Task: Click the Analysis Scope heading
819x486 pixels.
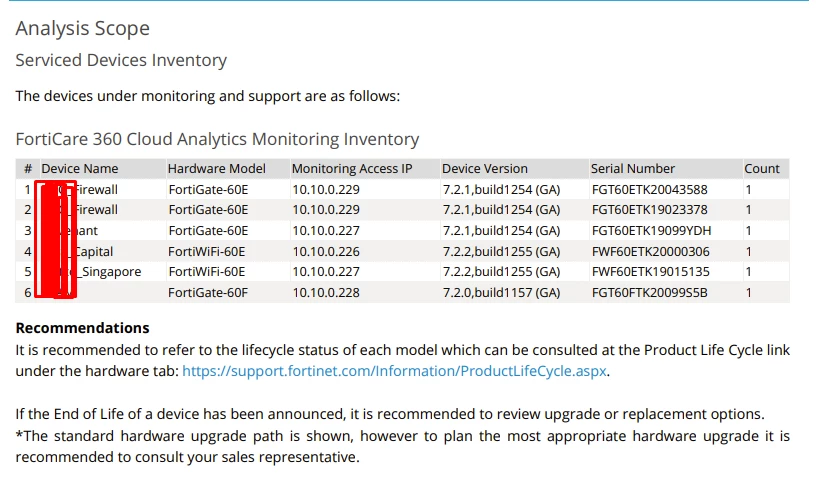Action: (x=83, y=28)
